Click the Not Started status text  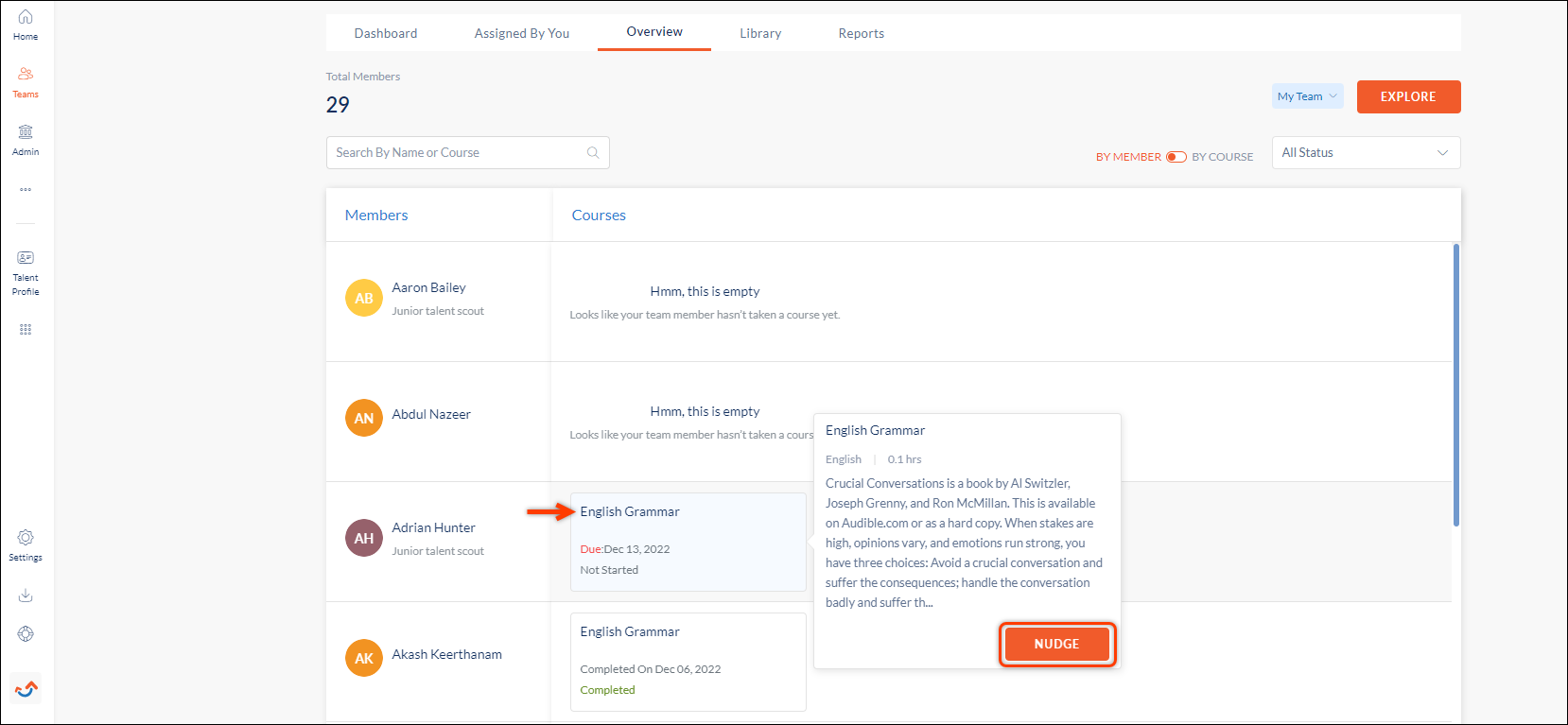[x=609, y=570]
